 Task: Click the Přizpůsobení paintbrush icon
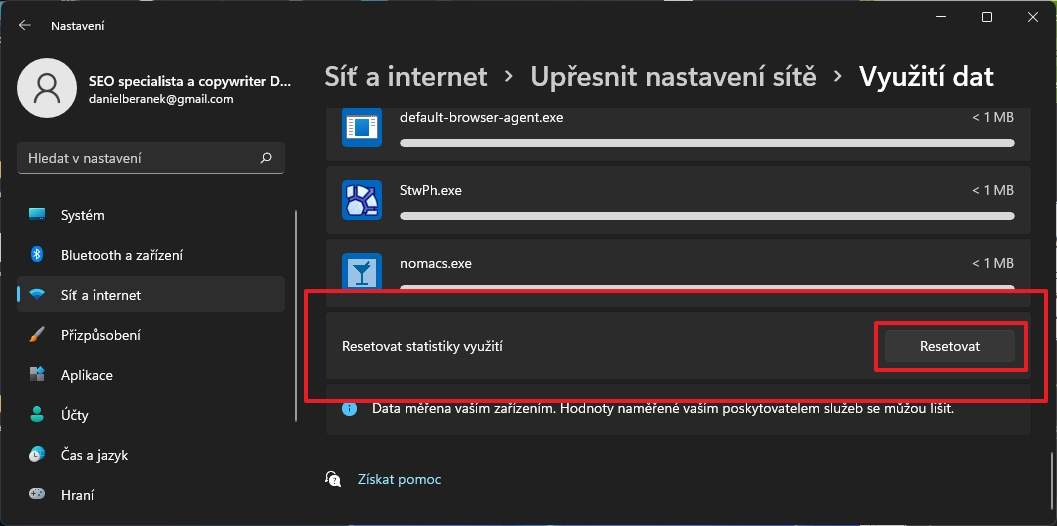(37, 335)
